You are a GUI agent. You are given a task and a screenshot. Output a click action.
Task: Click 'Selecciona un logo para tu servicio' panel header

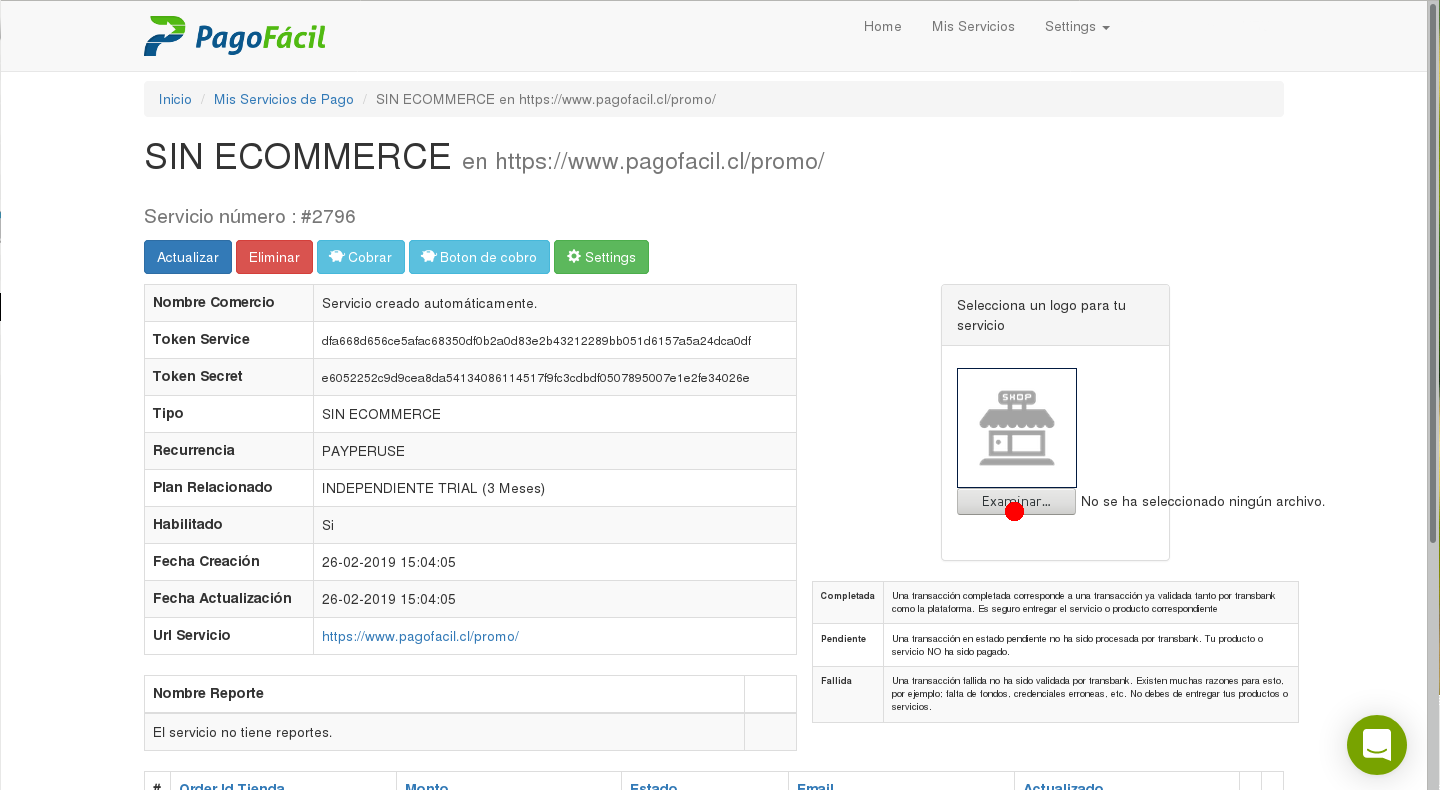(x=1055, y=315)
